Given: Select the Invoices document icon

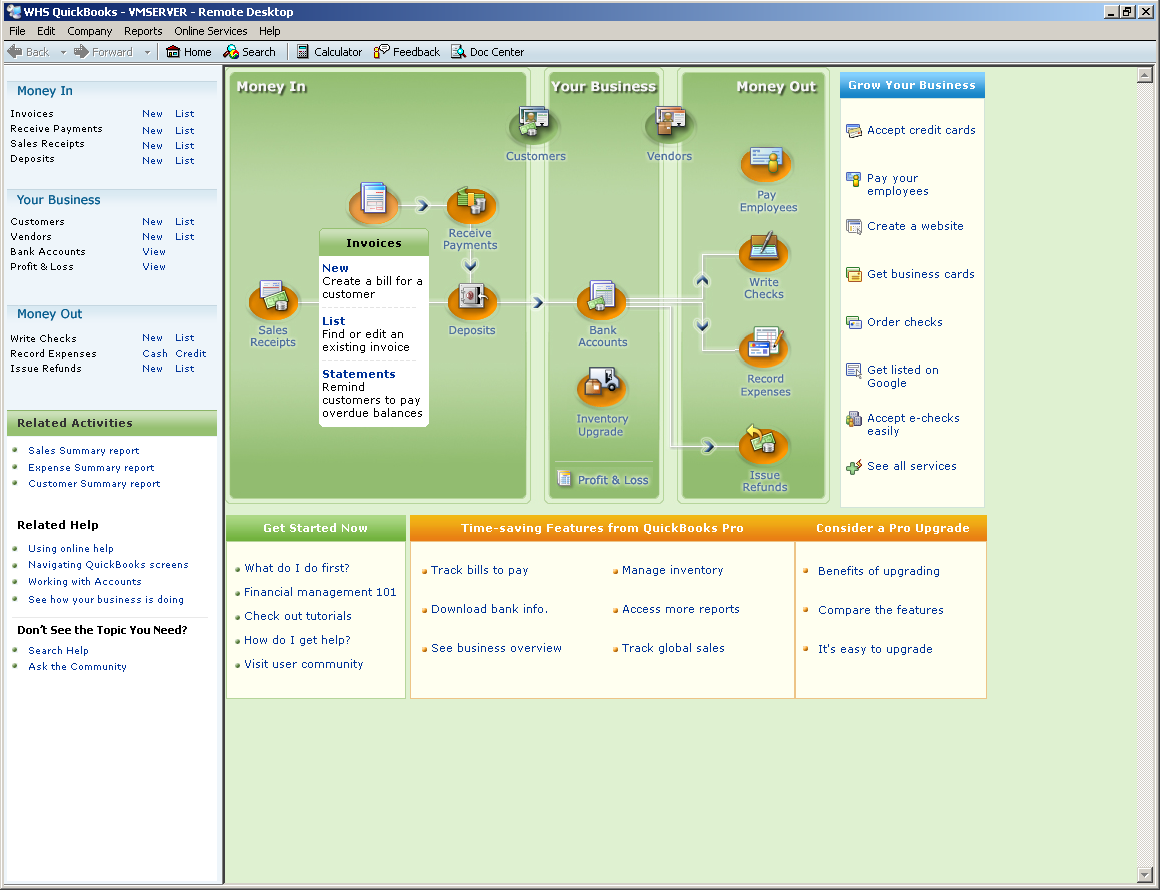Looking at the screenshot, I should tap(374, 202).
